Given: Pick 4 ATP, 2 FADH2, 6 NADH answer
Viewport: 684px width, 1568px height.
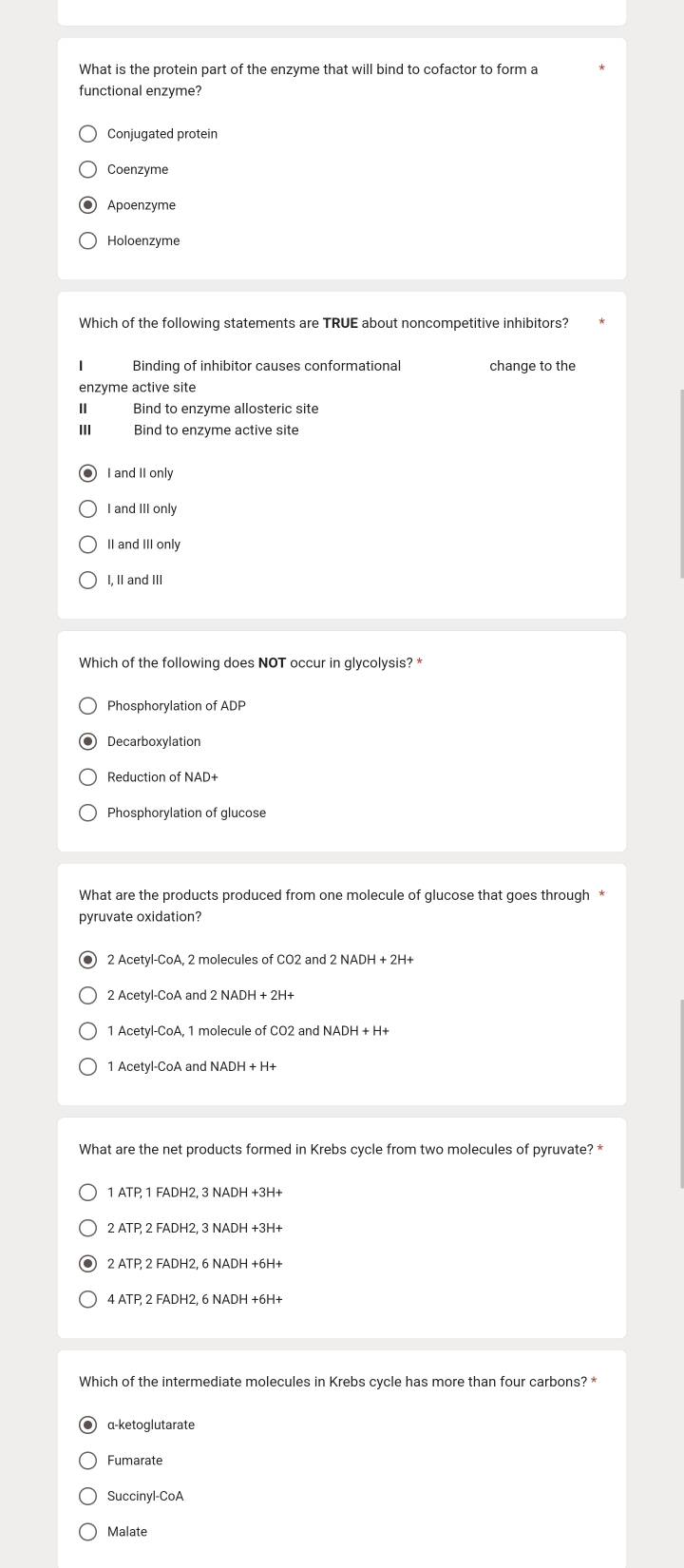Looking at the screenshot, I should point(88,1299).
